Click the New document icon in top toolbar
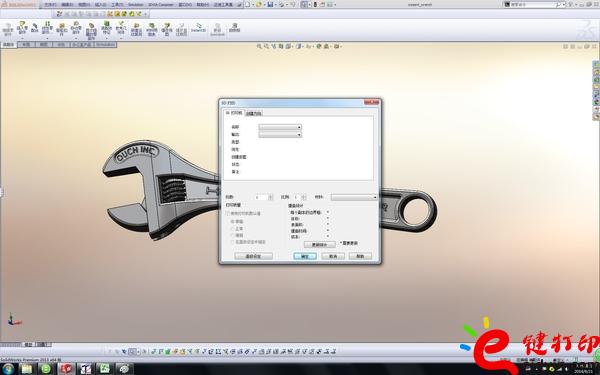This screenshot has width=600, height=375. [x=248, y=5]
